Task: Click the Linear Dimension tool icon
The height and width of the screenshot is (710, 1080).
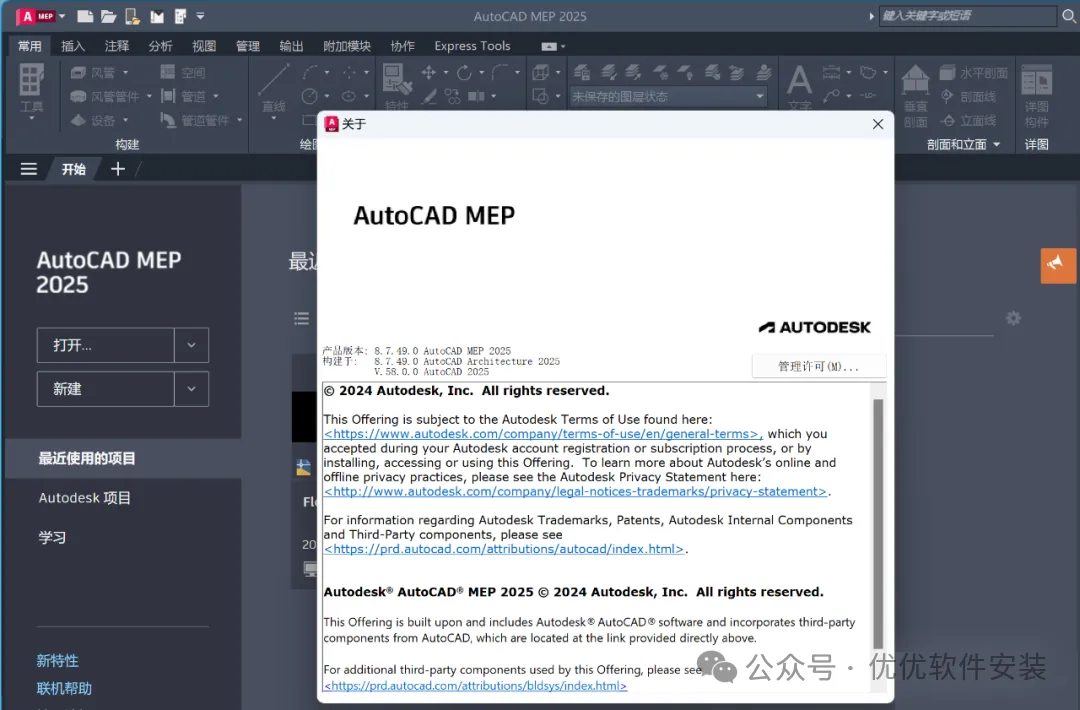Action: click(x=831, y=72)
